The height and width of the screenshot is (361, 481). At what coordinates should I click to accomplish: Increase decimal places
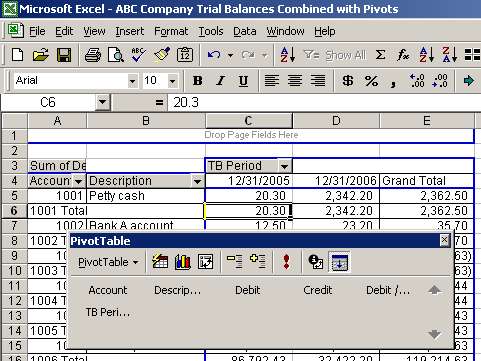click(417, 80)
